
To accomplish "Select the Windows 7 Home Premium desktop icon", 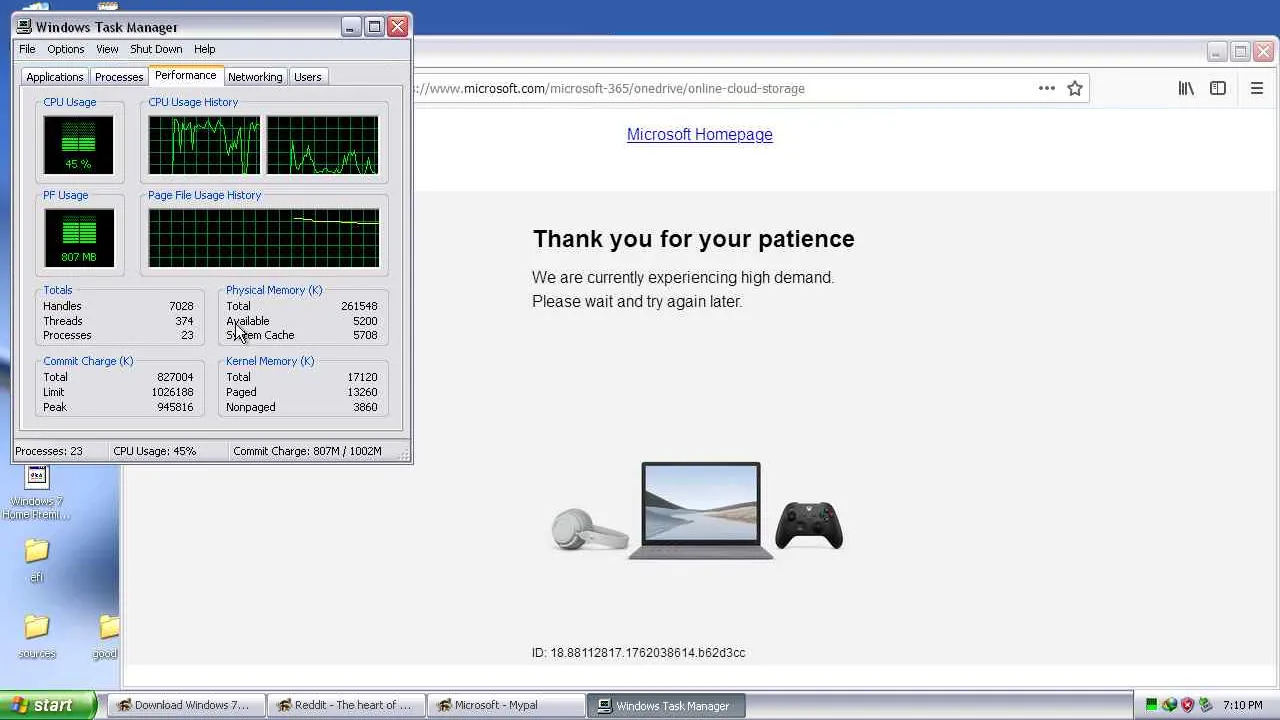I will [37, 493].
